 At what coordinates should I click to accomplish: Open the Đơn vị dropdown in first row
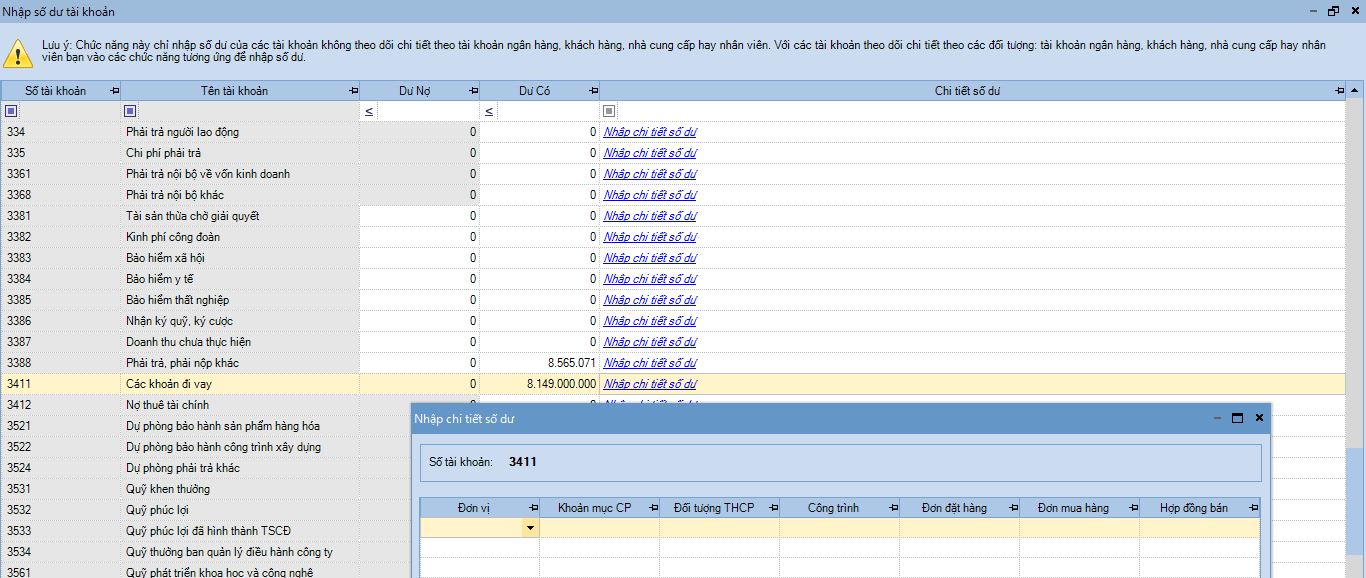pyautogui.click(x=530, y=528)
